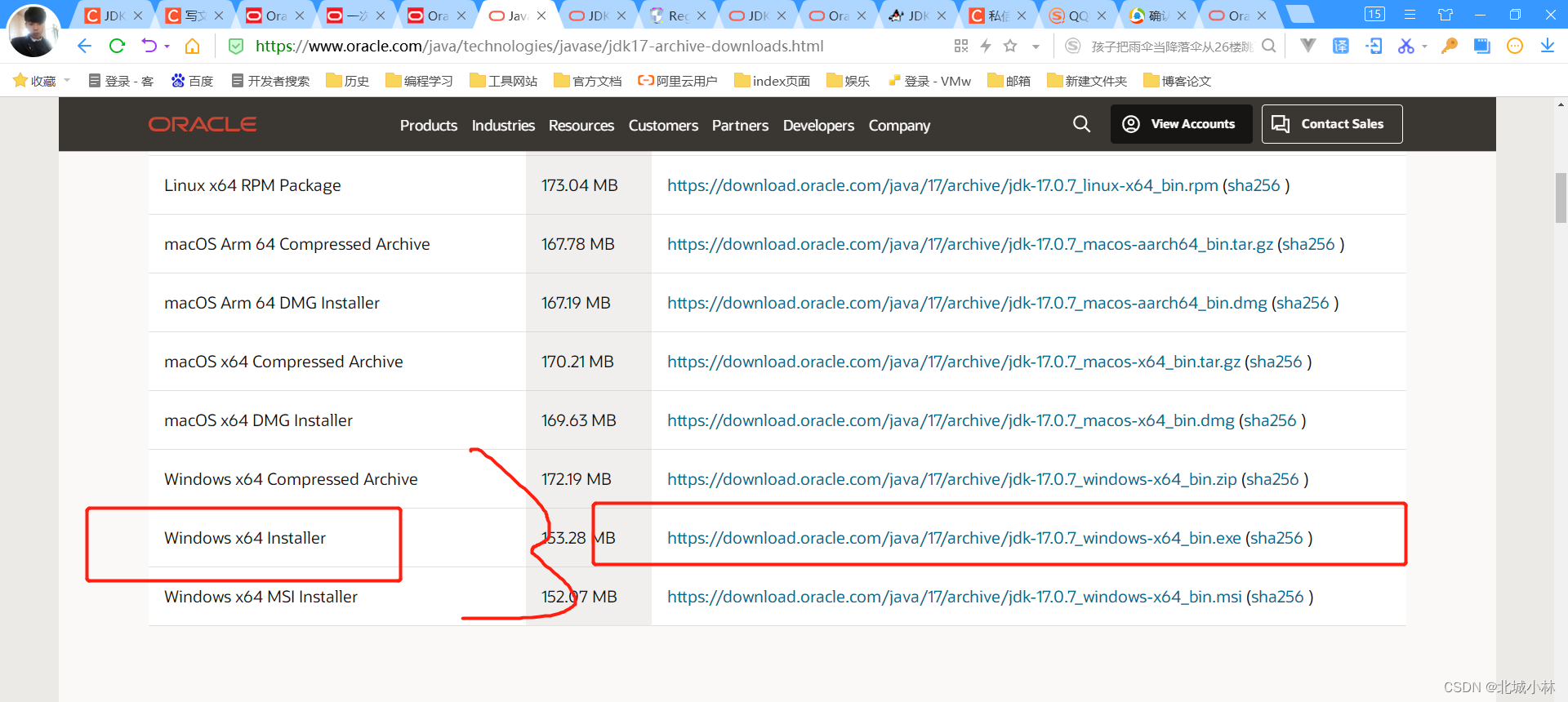Choose search engine via the Sogou S icon

click(1073, 46)
